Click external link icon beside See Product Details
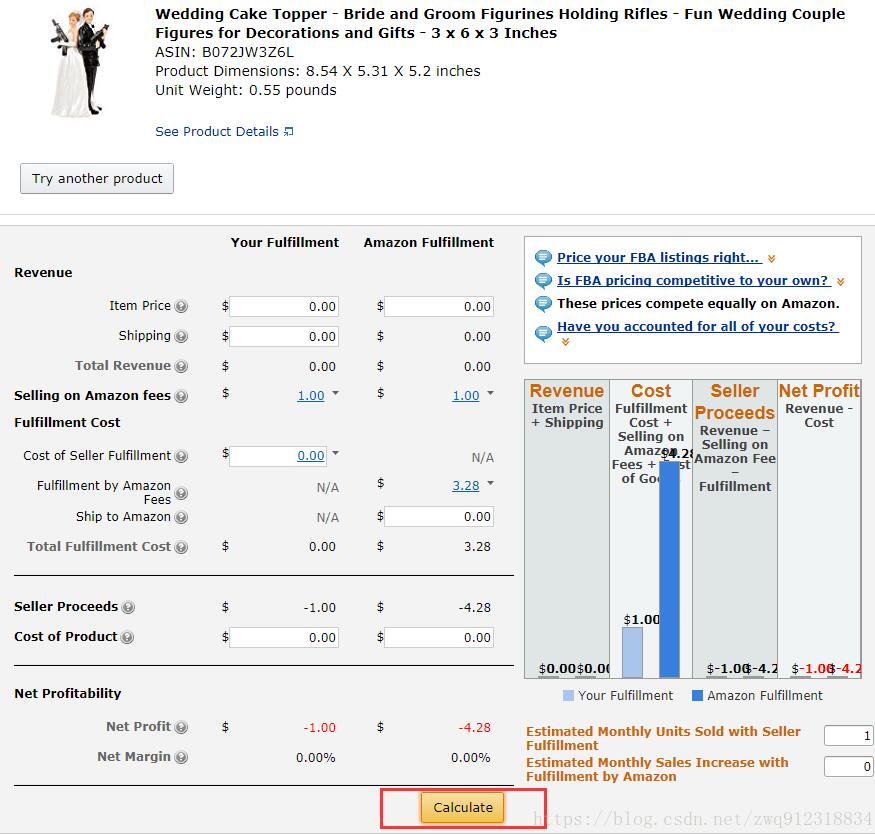Viewport: 875px width, 835px height. [x=289, y=132]
